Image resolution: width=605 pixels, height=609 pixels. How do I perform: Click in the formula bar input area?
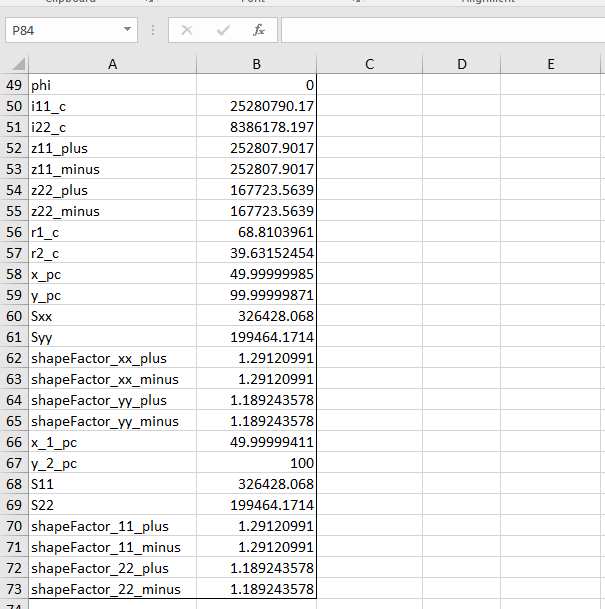pyautogui.click(x=440, y=31)
